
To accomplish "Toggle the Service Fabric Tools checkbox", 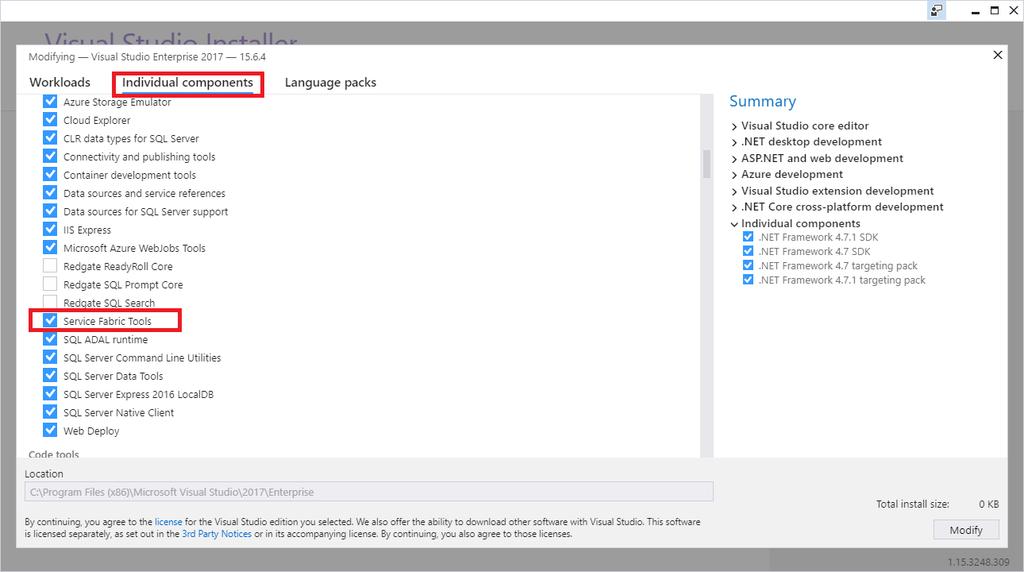I will click(50, 321).
